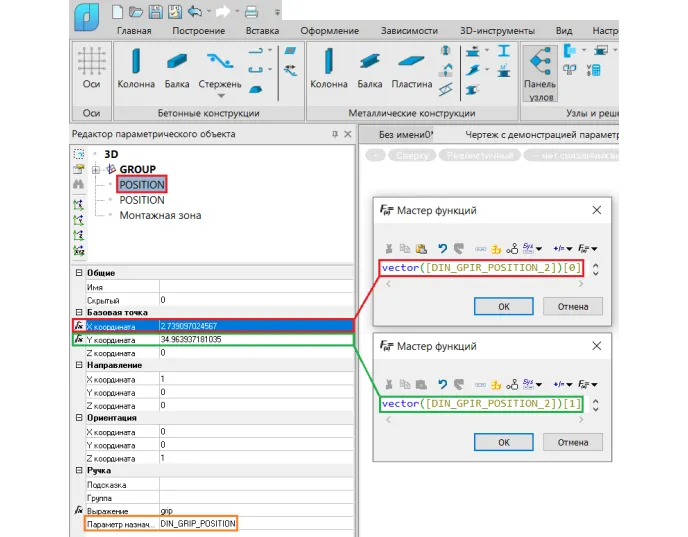Screen dimensions: 688x537
Task: Click the binoculars icon in editor sidebar
Action: point(79,184)
